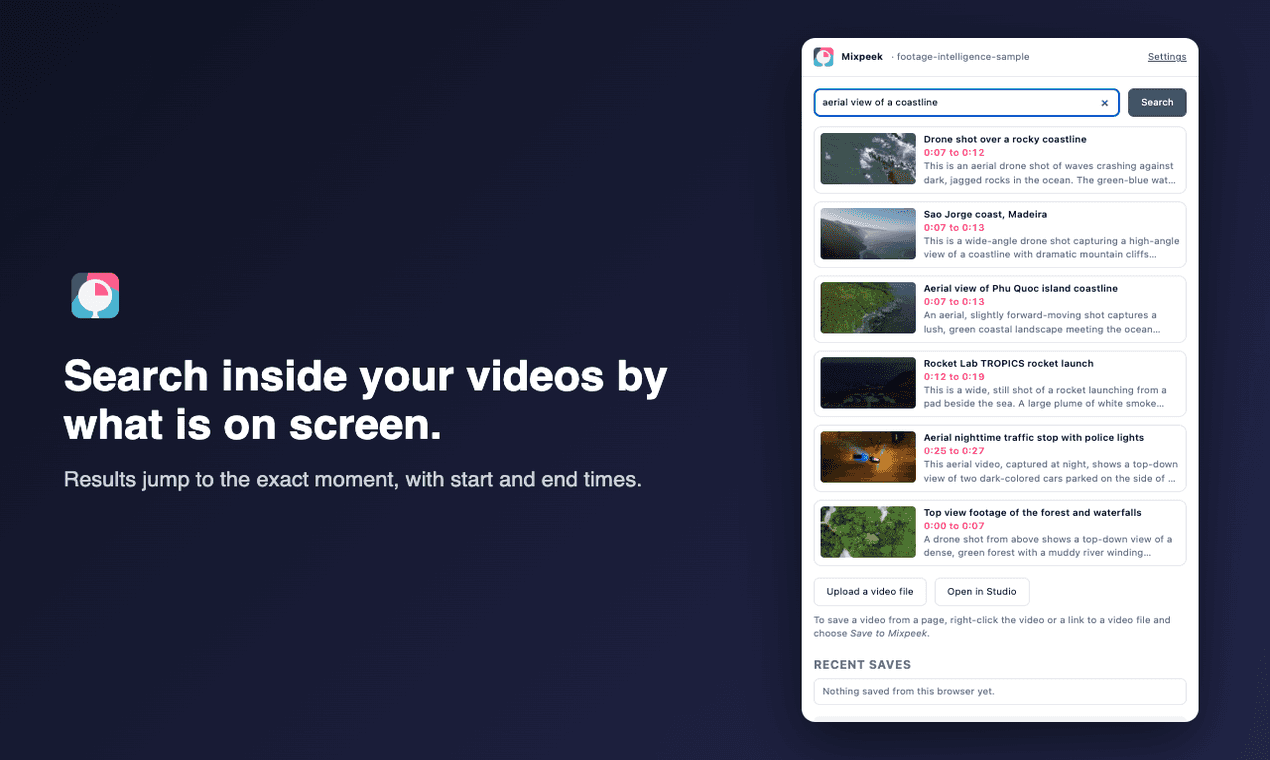Select 'Aerial view of Phu Quoc island coastline' title
Image resolution: width=1270 pixels, height=760 pixels.
pos(1021,289)
